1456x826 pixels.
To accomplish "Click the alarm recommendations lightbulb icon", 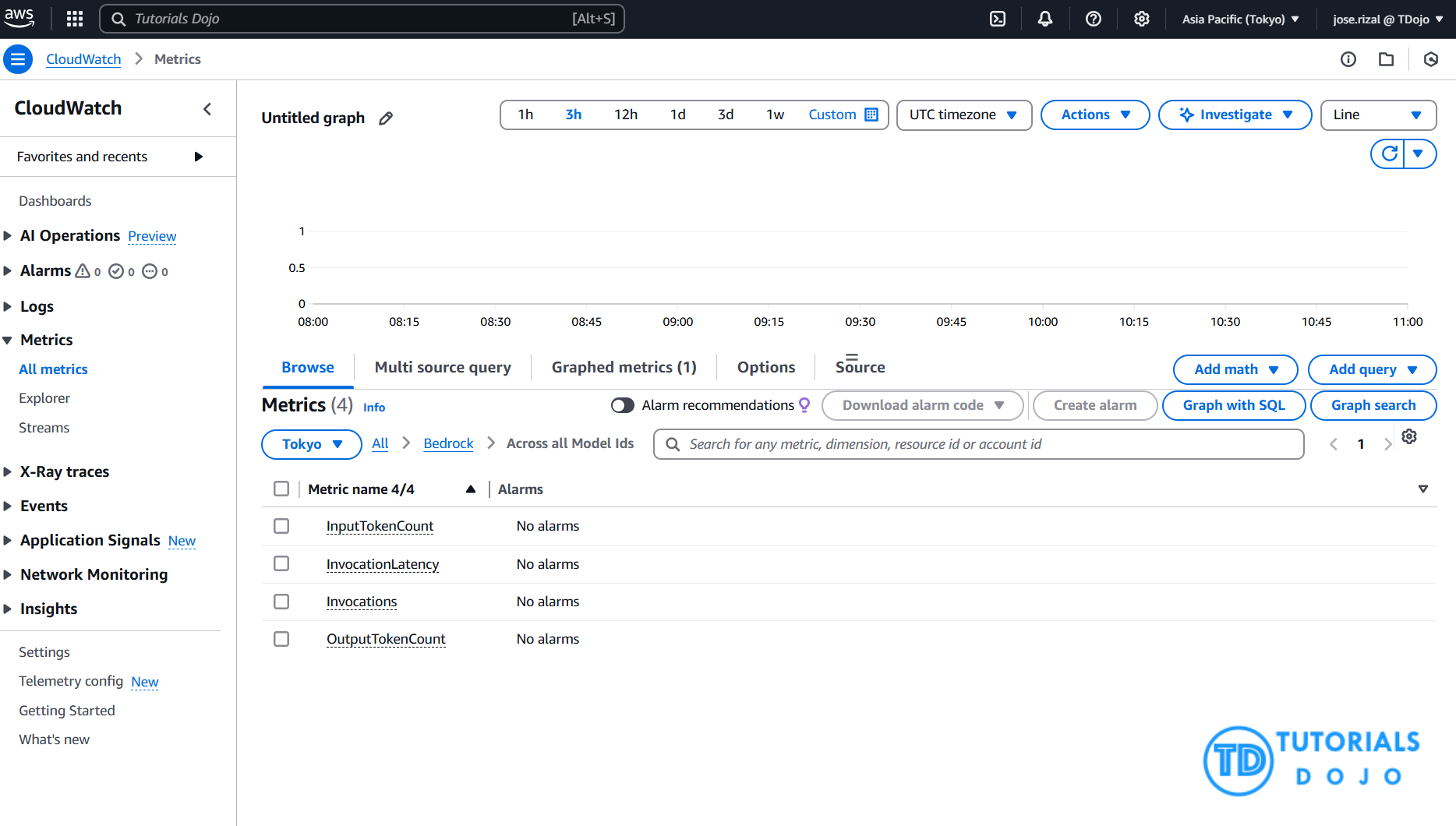I will [x=805, y=405].
